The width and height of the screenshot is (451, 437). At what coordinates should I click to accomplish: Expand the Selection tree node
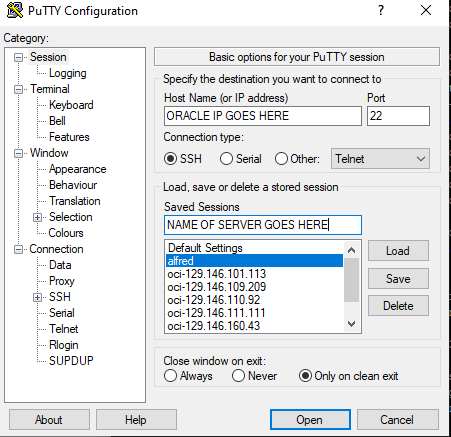tap(37, 218)
